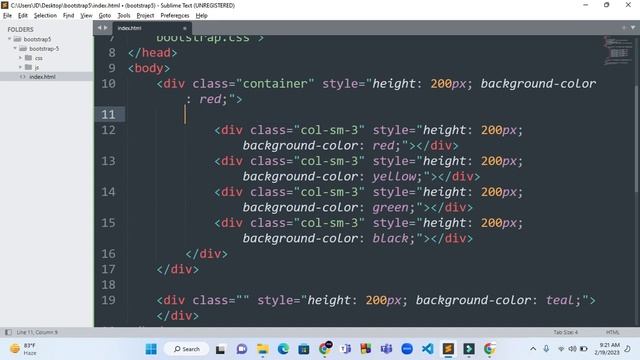
Task: Open the last Chrome icon on taskbar
Action: coord(489,349)
